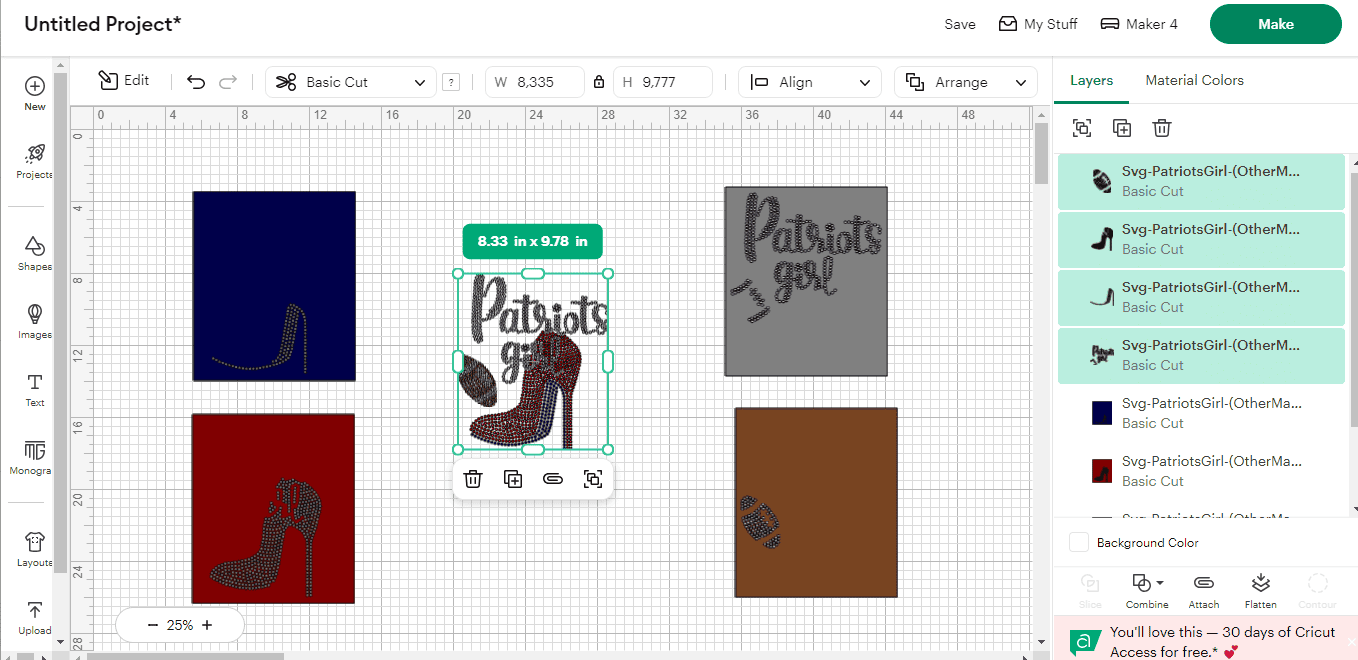This screenshot has height=660, width=1358.
Task: Click the trash icon below selected design
Action: tap(473, 479)
